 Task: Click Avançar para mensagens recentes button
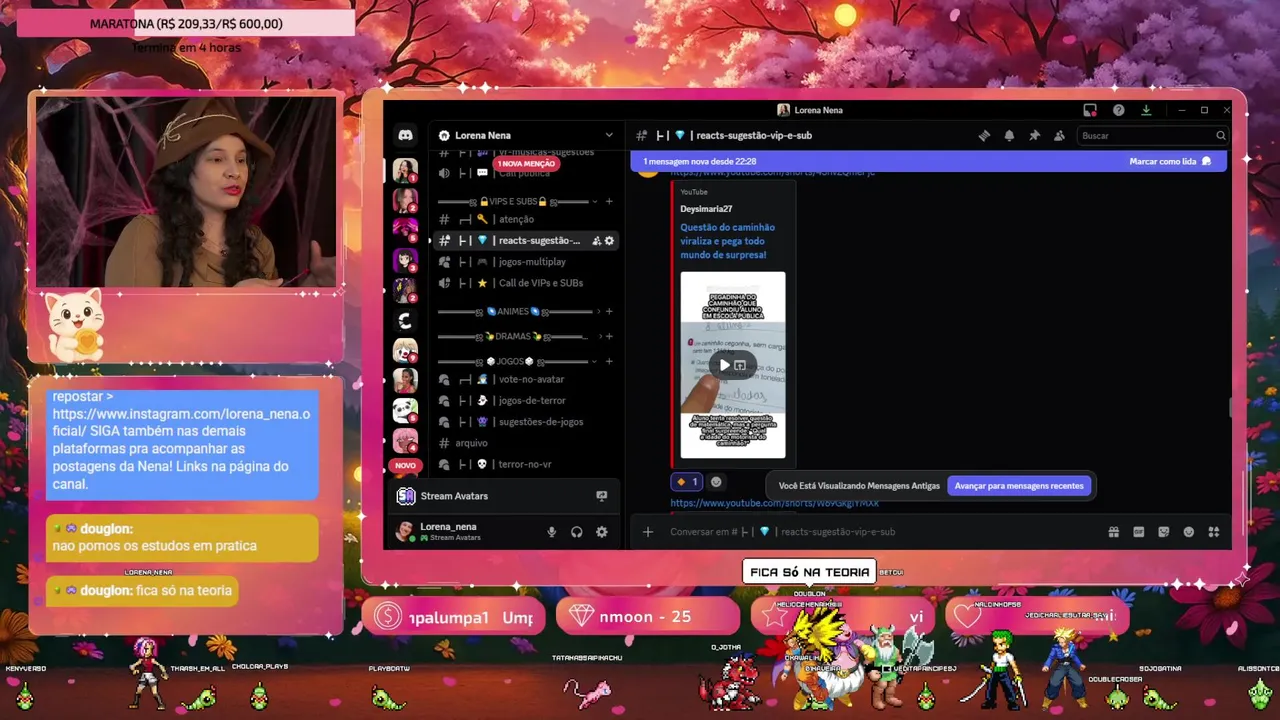pyautogui.click(x=1019, y=486)
